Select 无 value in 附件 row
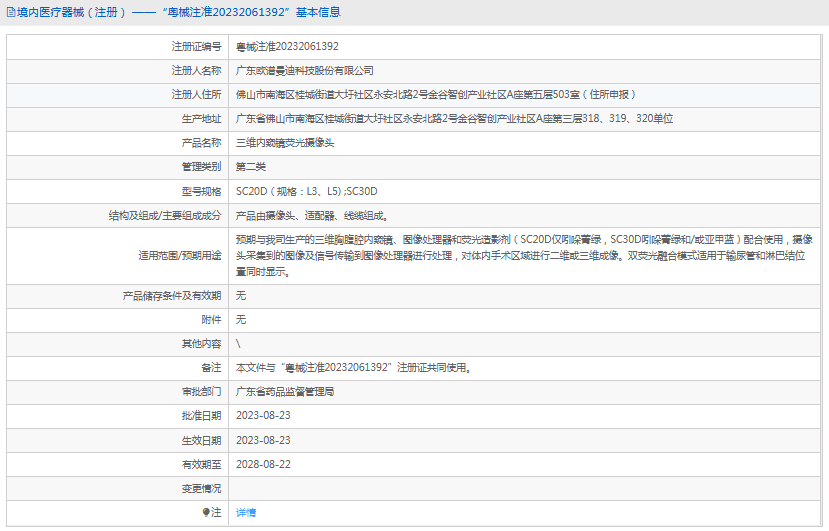The image size is (829, 531). (241, 319)
